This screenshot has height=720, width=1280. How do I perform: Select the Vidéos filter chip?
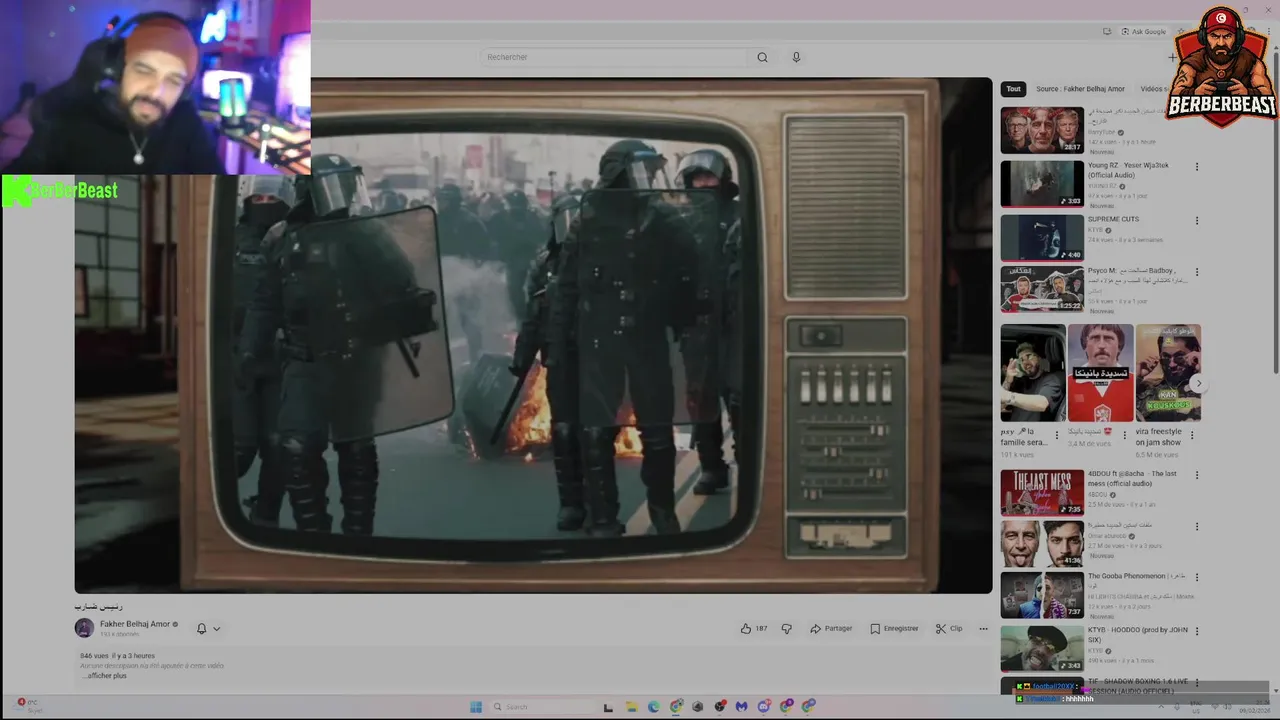click(x=1151, y=89)
